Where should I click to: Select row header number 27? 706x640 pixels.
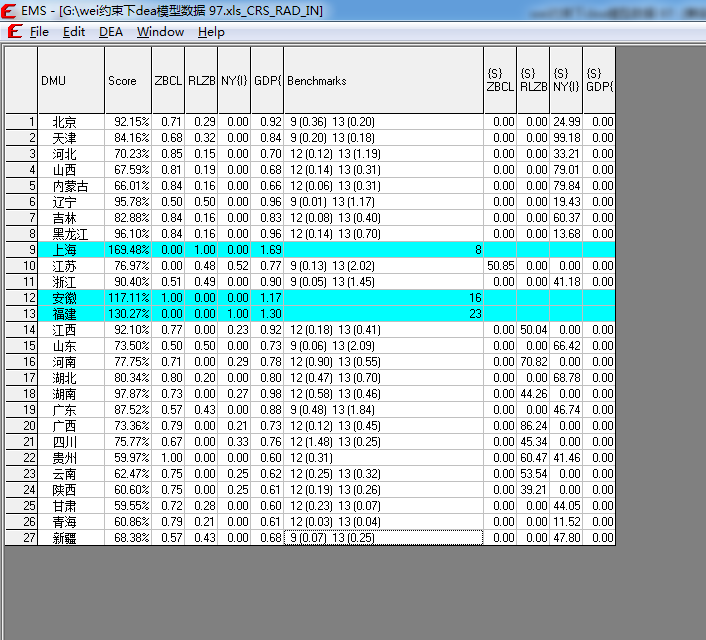[21, 537]
